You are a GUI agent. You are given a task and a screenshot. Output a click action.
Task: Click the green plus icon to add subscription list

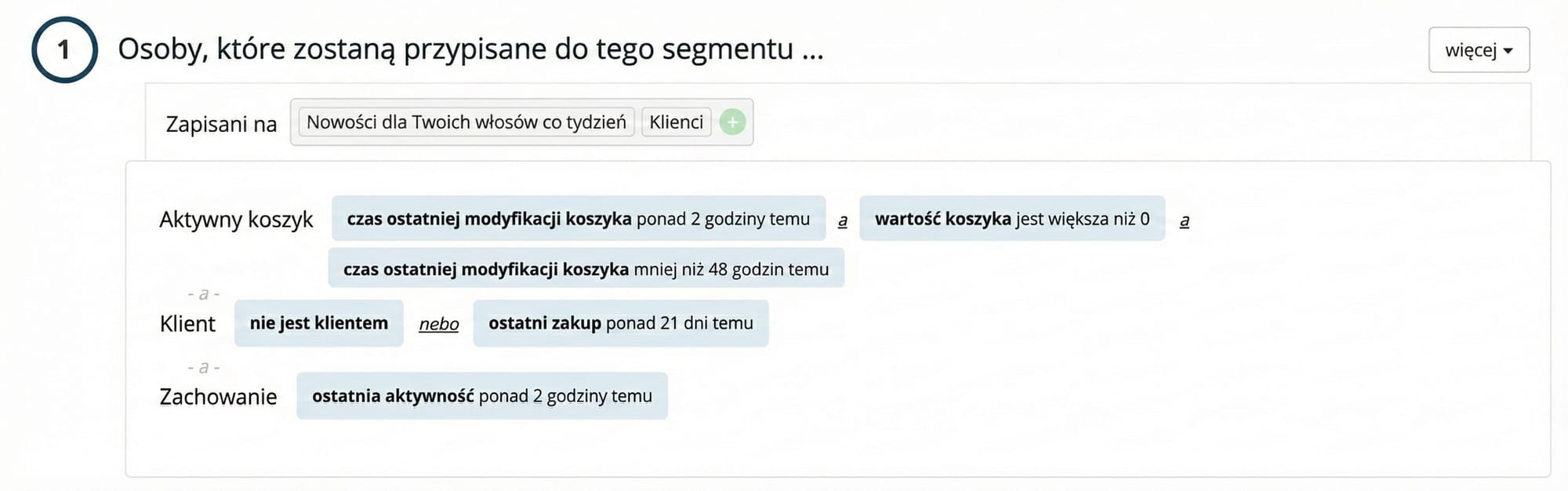[x=732, y=122]
